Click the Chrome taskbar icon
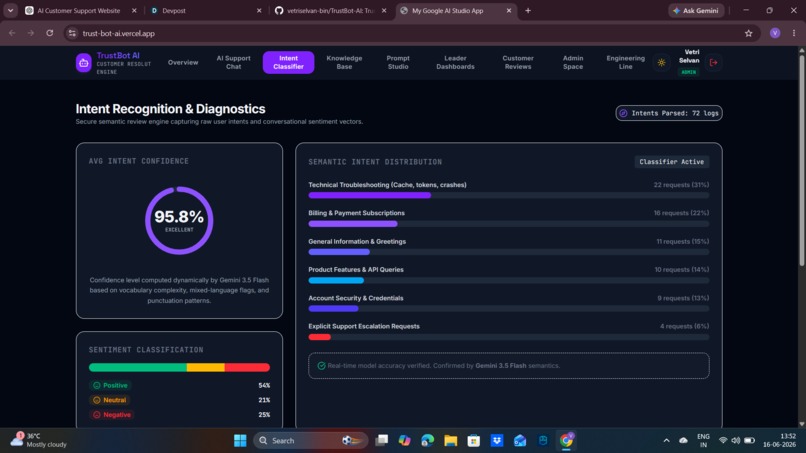This screenshot has height=453, width=806. (x=566, y=441)
